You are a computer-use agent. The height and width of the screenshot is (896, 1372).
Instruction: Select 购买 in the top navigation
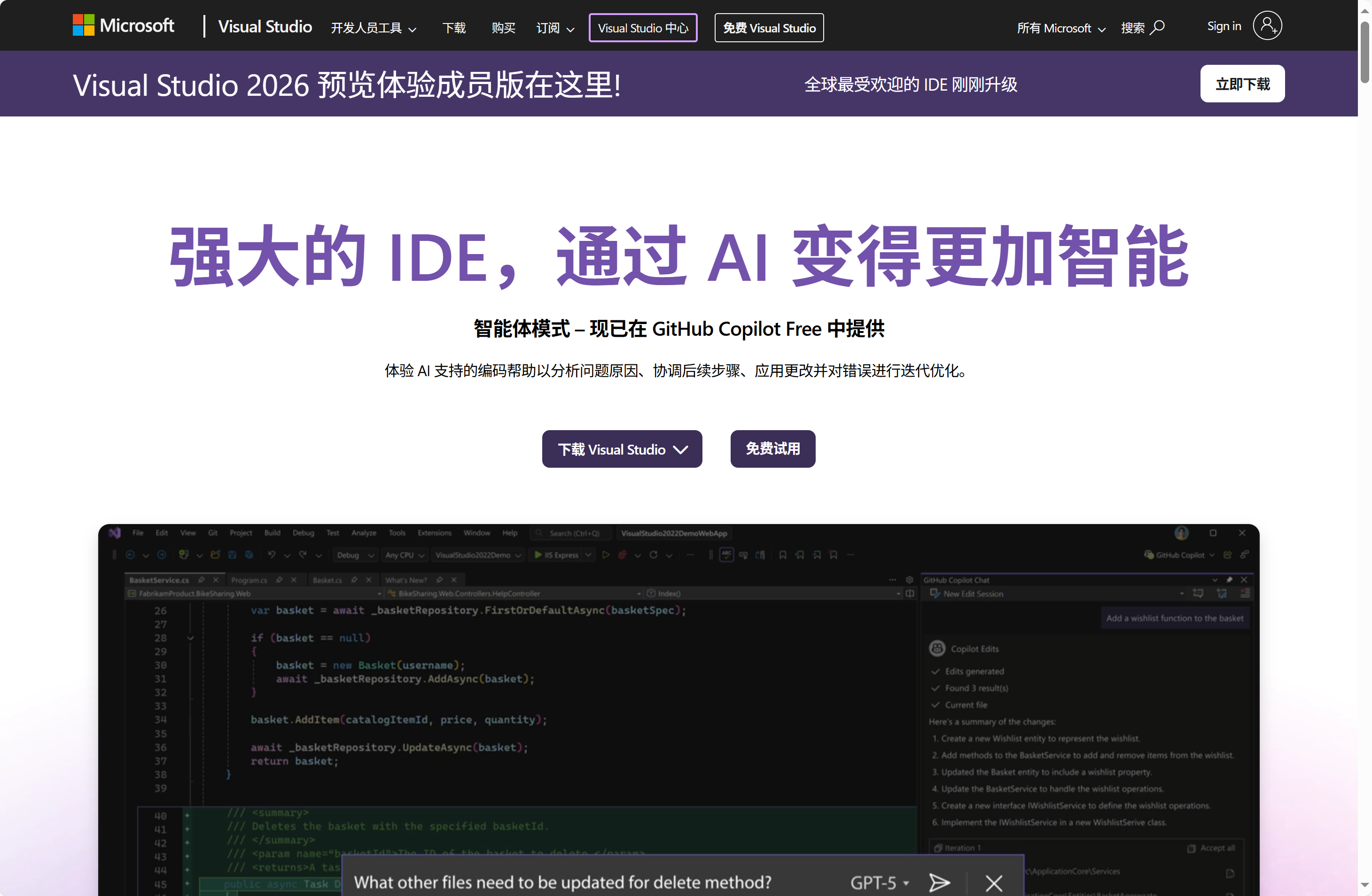pos(503,28)
